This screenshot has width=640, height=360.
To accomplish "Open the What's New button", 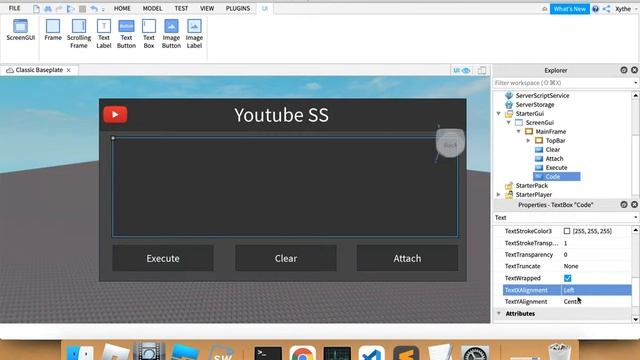I will tap(569, 9).
